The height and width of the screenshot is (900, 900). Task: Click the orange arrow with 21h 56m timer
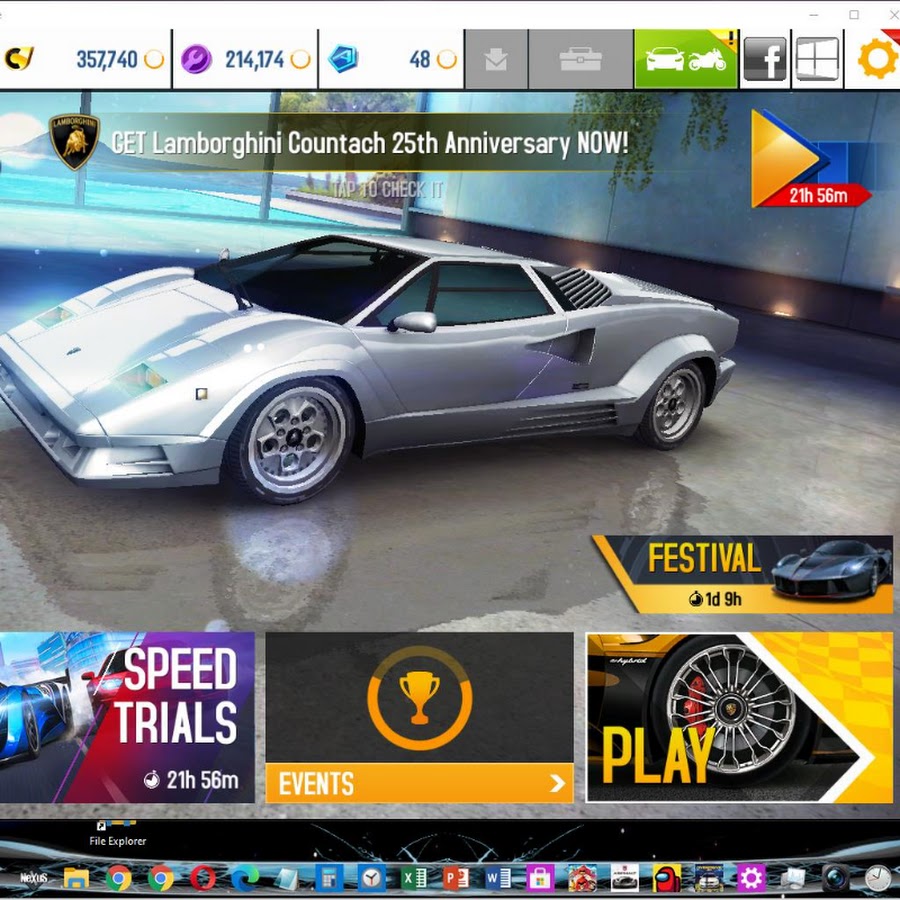point(810,159)
